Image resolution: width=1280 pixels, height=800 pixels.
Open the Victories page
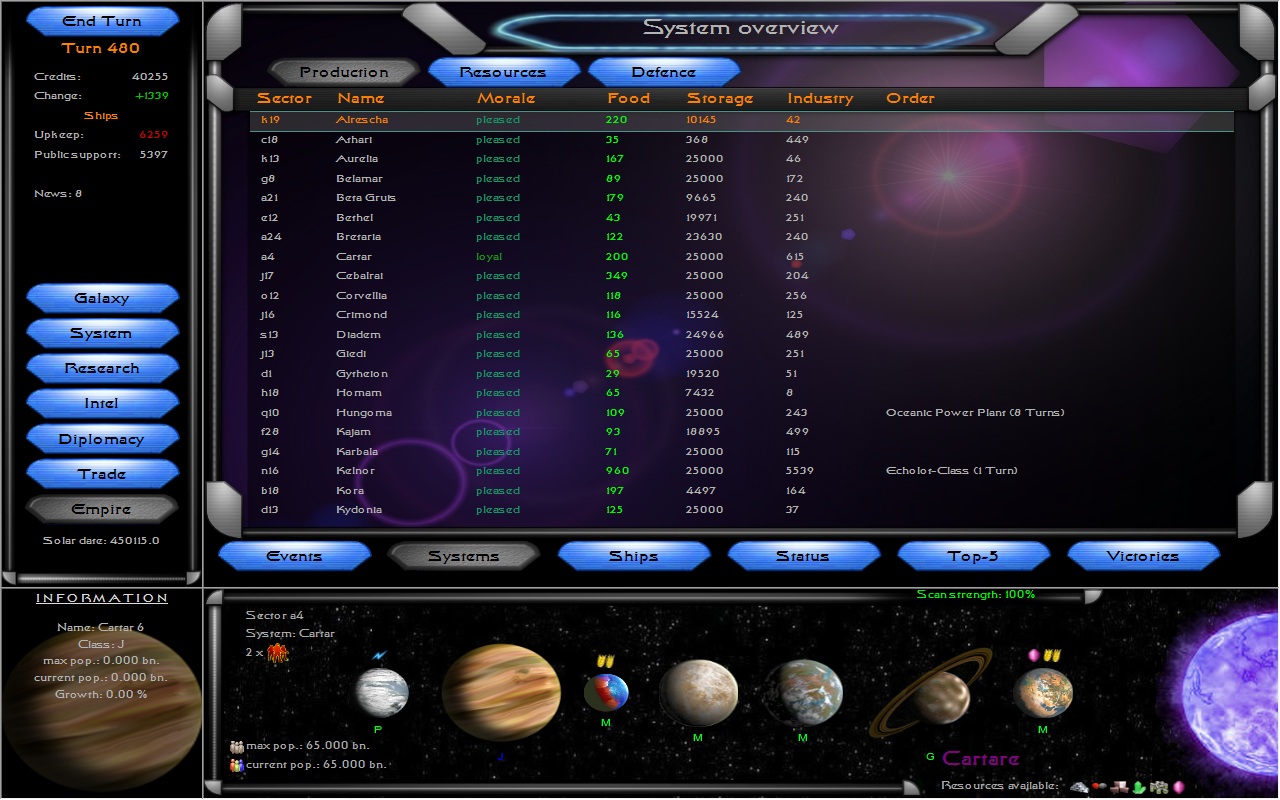pos(1143,556)
